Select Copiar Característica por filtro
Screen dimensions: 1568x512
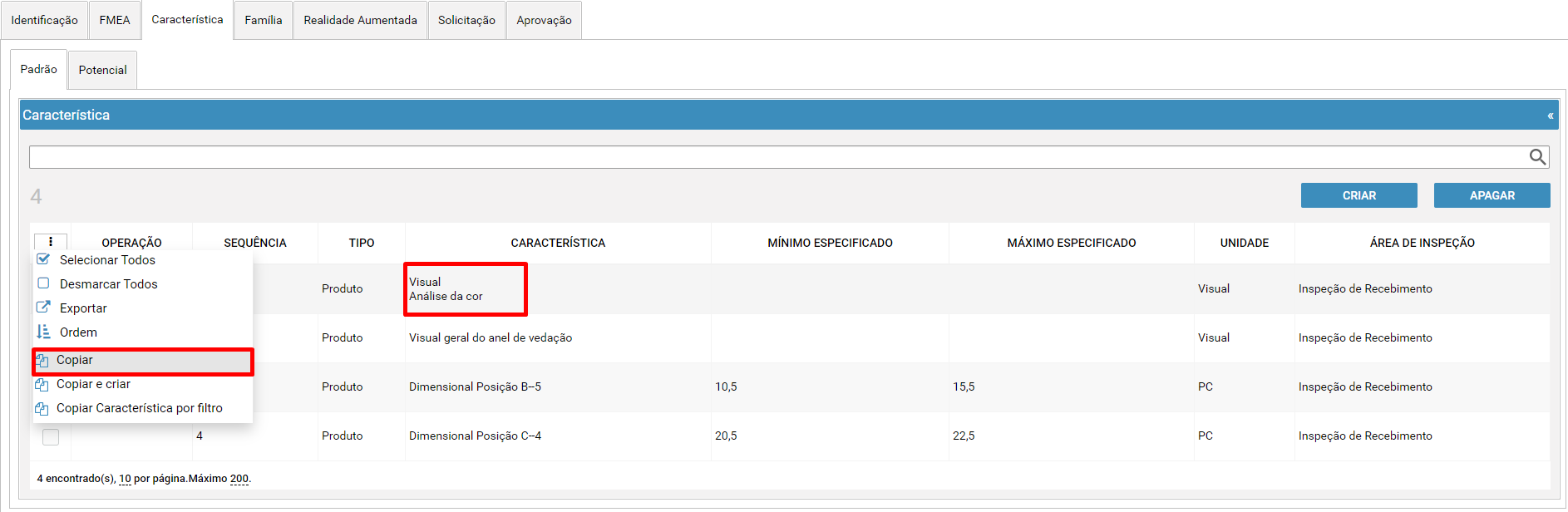pos(142,408)
